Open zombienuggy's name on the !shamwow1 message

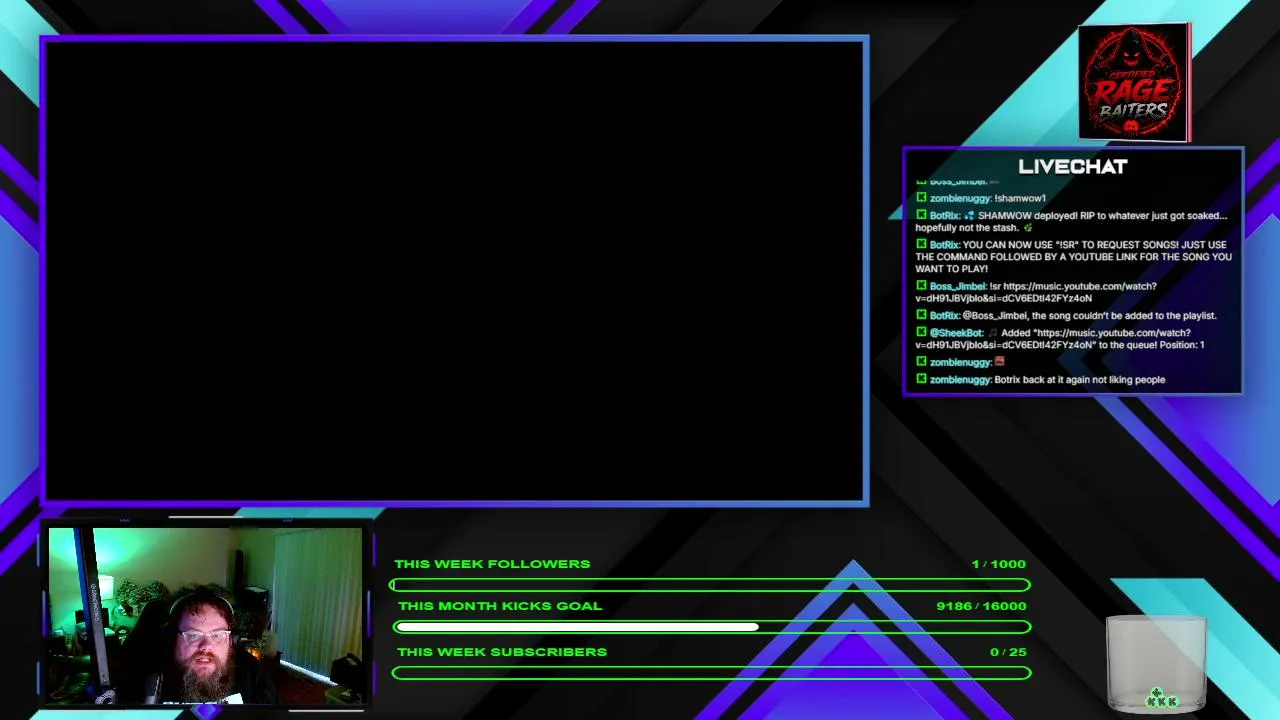point(960,198)
